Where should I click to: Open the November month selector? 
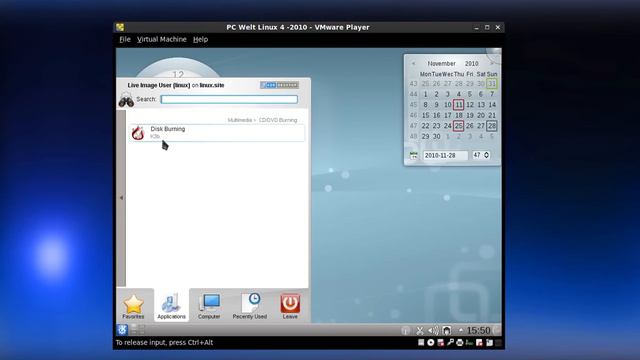point(441,64)
